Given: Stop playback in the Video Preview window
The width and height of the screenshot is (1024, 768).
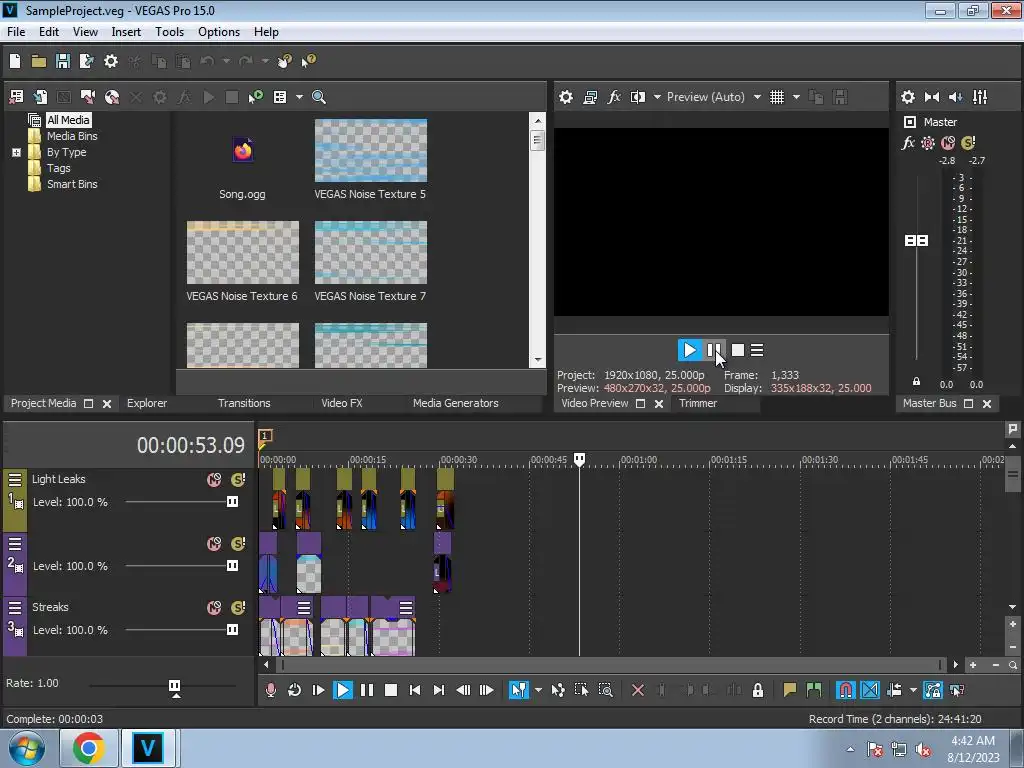Looking at the screenshot, I should pos(738,350).
